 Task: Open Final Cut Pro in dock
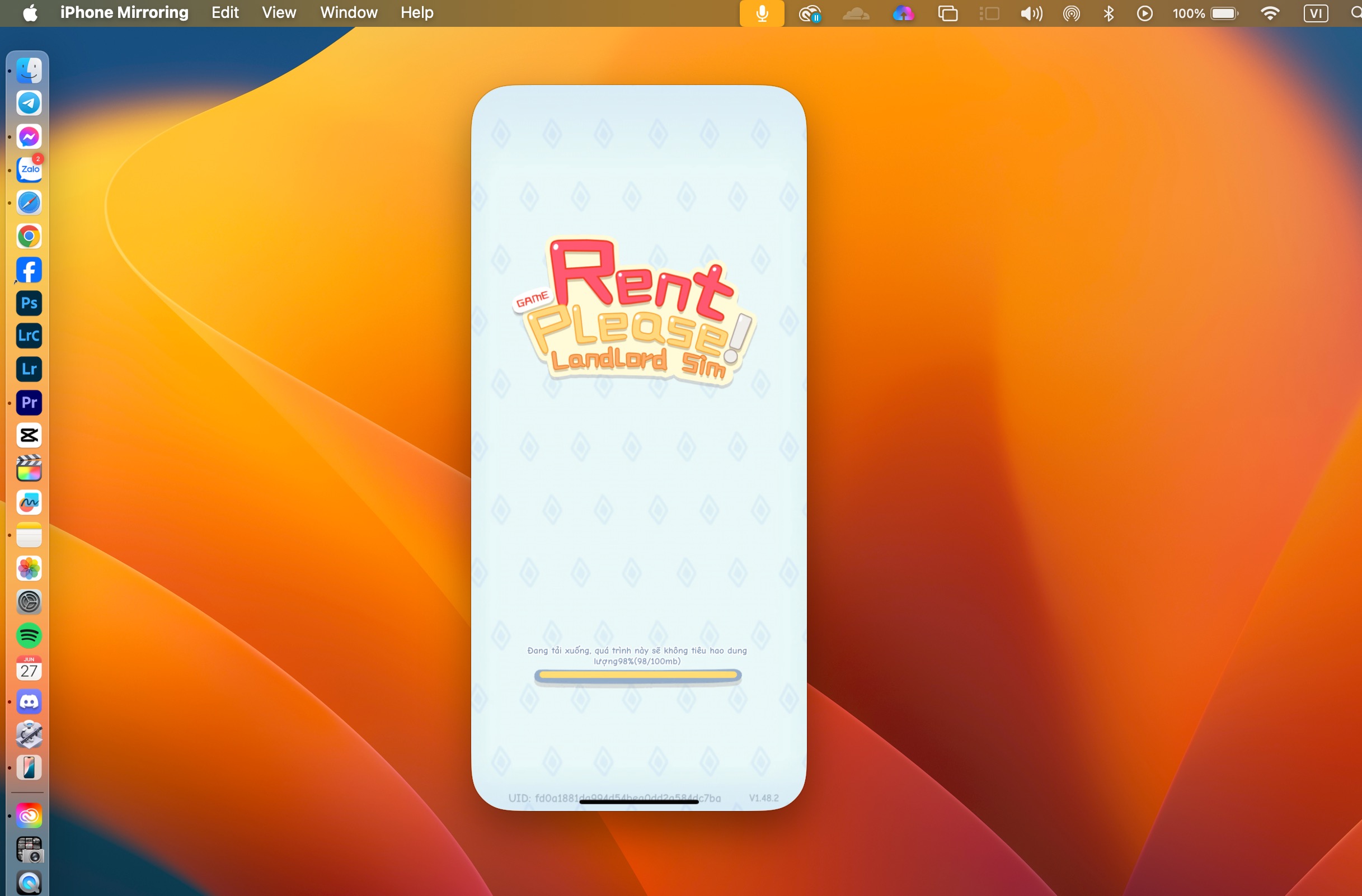click(x=29, y=469)
